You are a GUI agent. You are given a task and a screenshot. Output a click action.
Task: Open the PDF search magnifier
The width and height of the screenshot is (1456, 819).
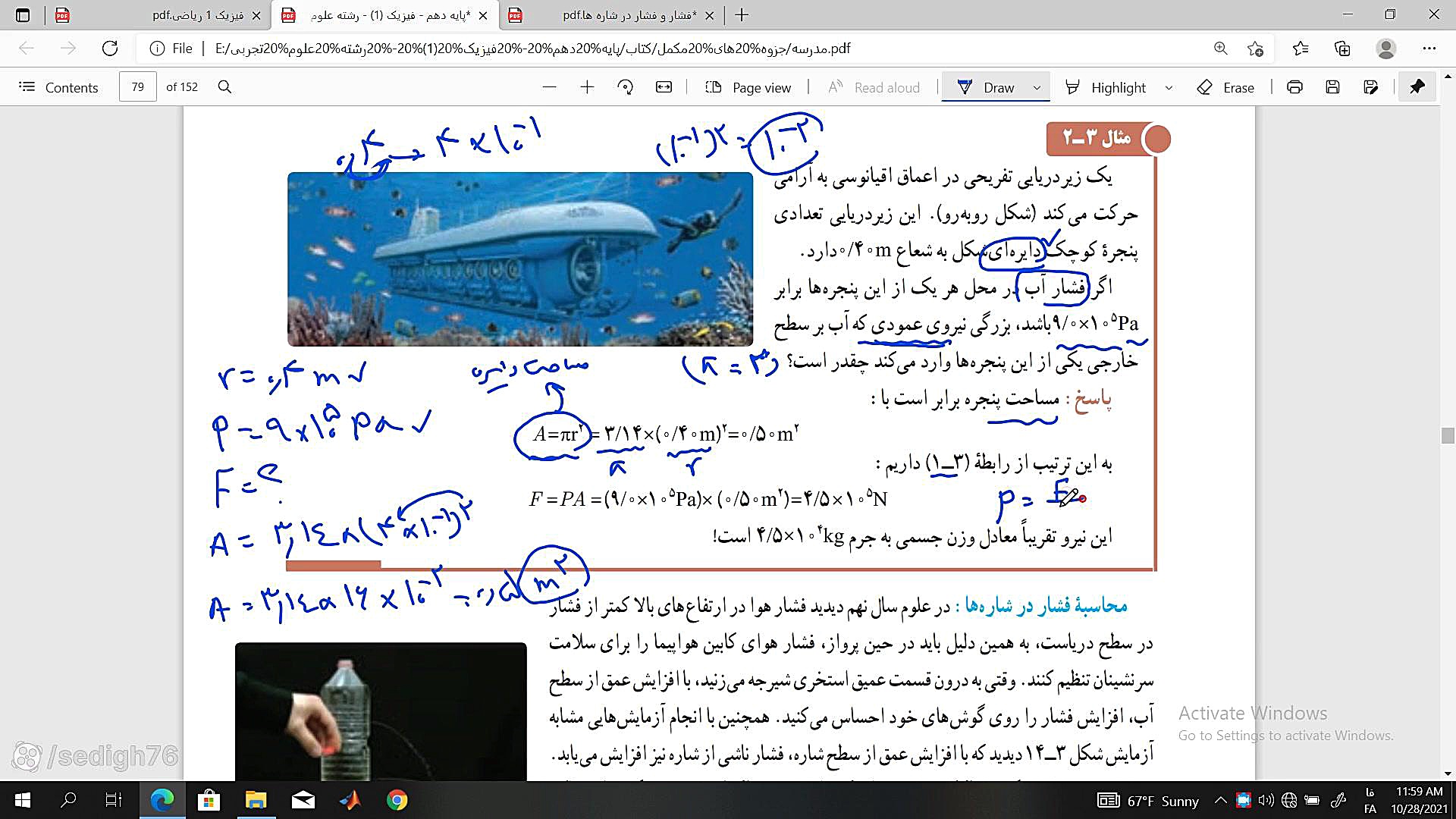coord(224,87)
